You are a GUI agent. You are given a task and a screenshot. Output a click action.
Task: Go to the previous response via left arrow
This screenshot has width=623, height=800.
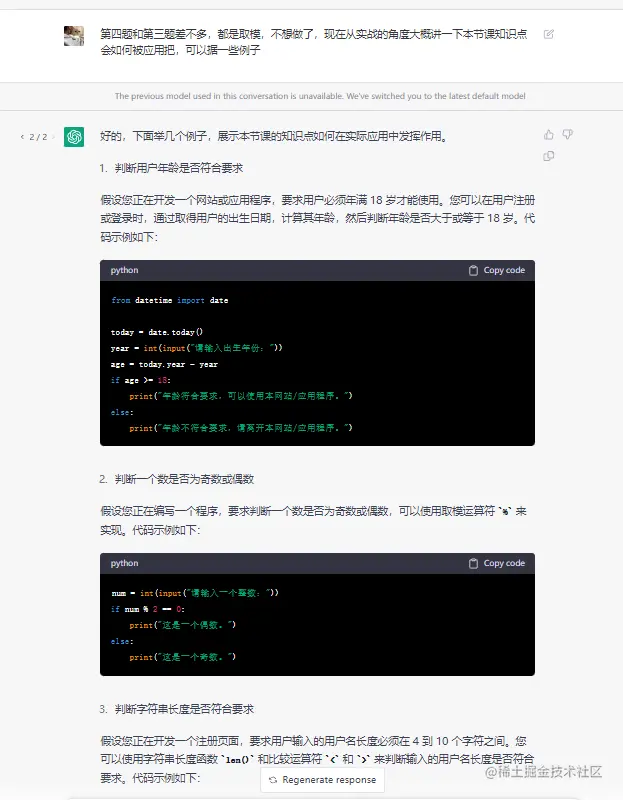(22, 137)
